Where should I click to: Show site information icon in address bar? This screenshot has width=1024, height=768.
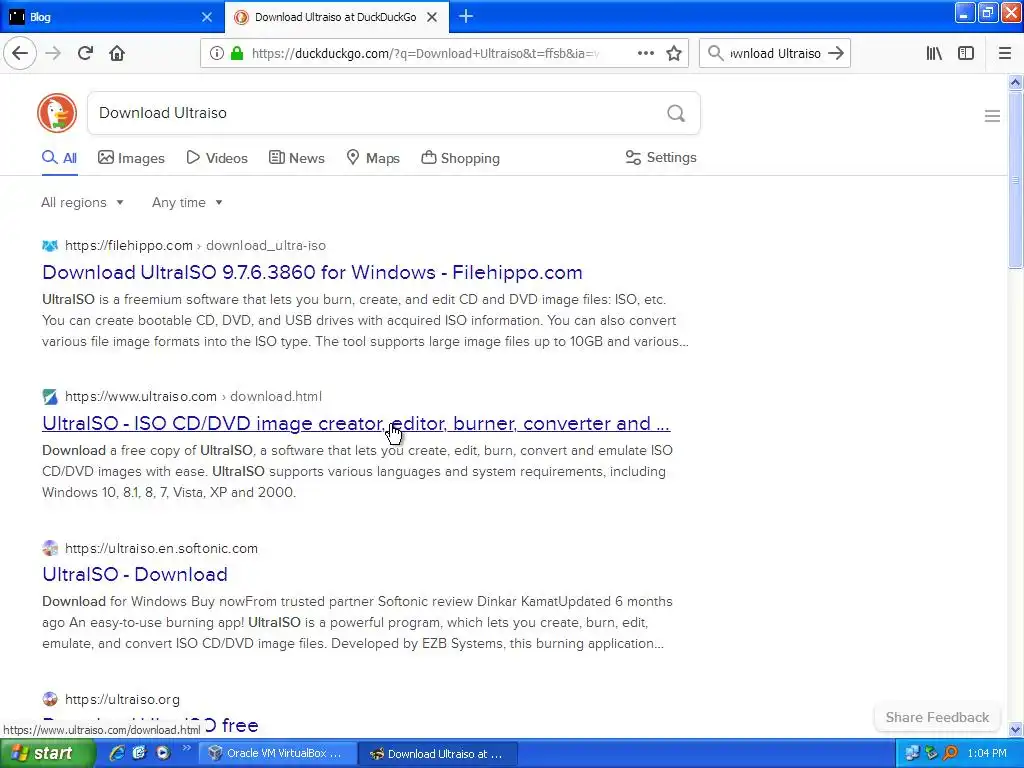[216, 54]
